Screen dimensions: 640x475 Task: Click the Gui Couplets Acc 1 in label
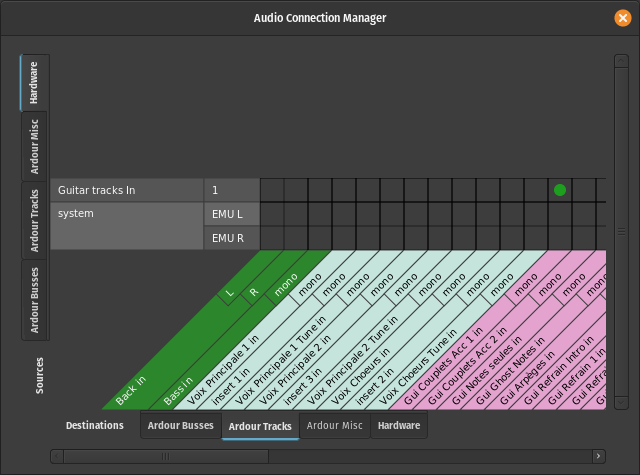(444, 366)
